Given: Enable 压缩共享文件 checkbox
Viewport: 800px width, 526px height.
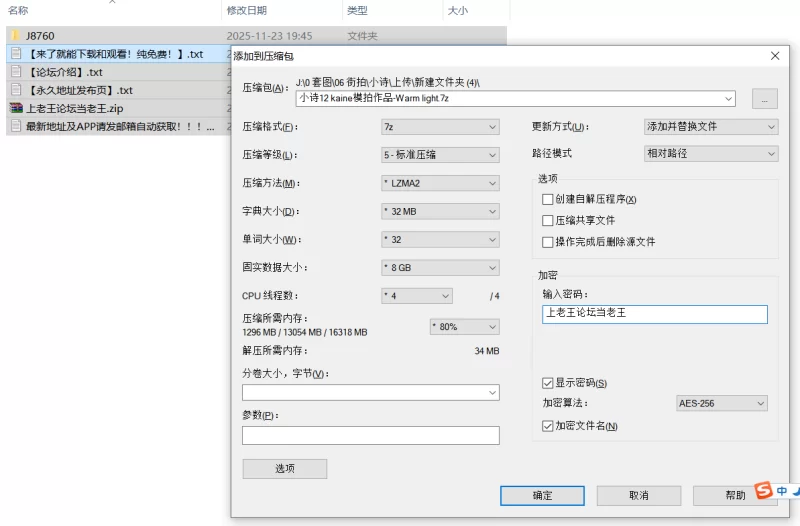Looking at the screenshot, I should 547,220.
